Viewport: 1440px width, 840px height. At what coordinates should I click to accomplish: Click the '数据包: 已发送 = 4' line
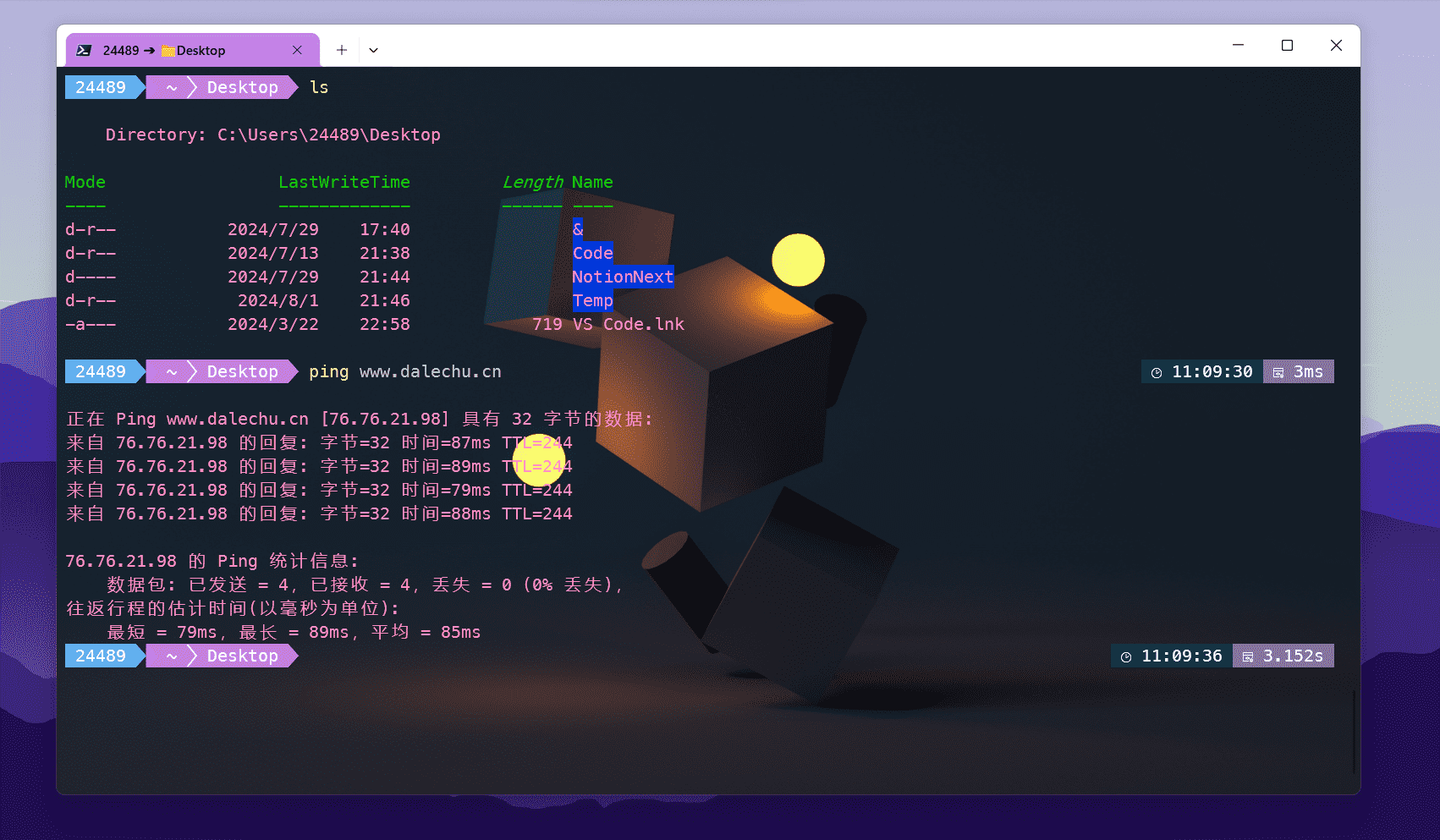(365, 585)
